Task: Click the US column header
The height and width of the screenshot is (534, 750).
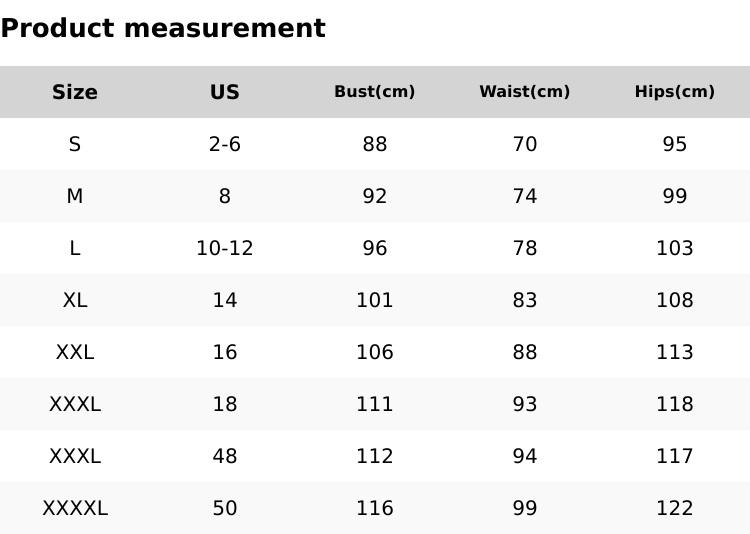Action: click(225, 92)
